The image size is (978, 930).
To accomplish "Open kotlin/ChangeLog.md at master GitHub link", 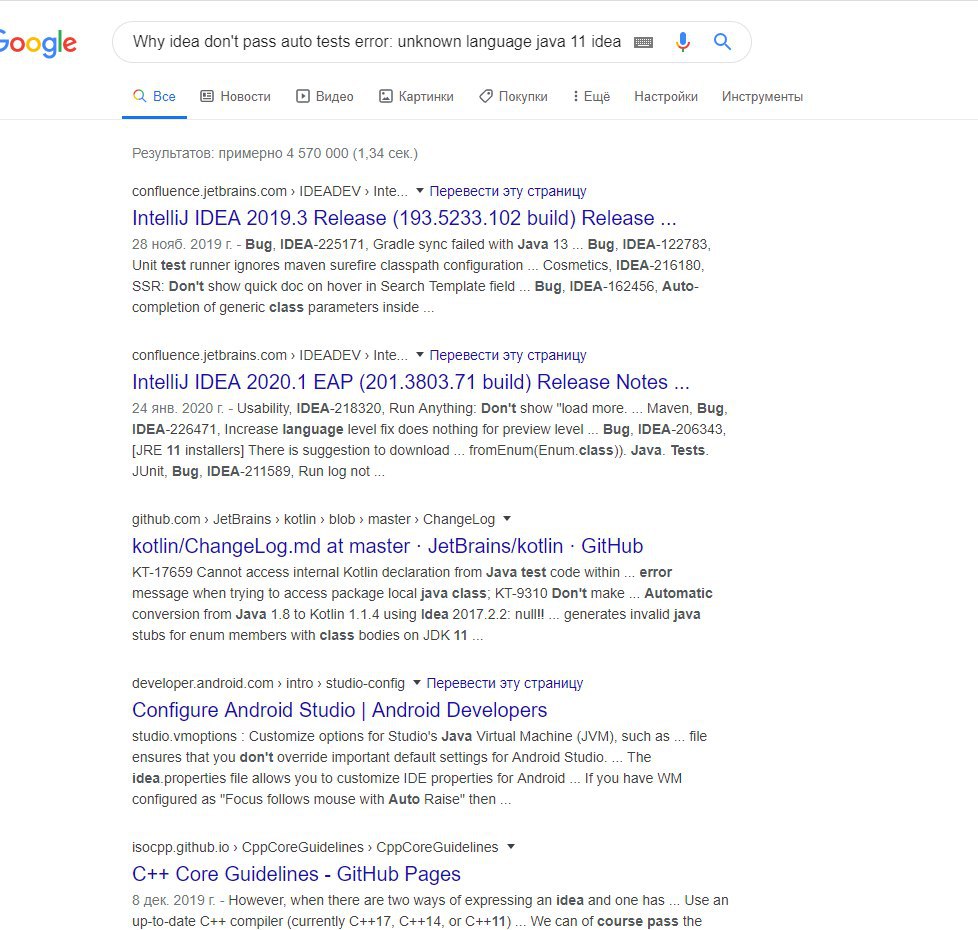I will 387,546.
